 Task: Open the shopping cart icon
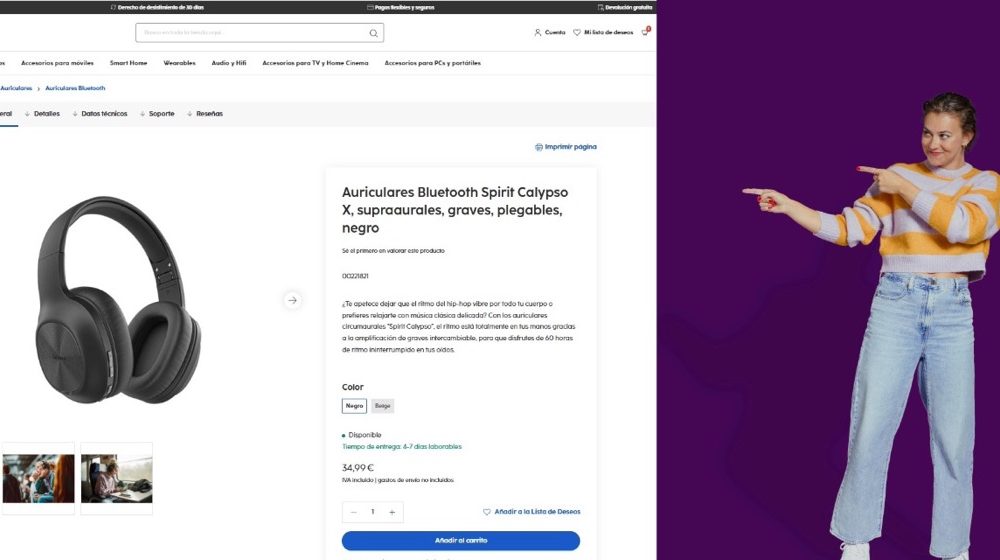tap(645, 31)
